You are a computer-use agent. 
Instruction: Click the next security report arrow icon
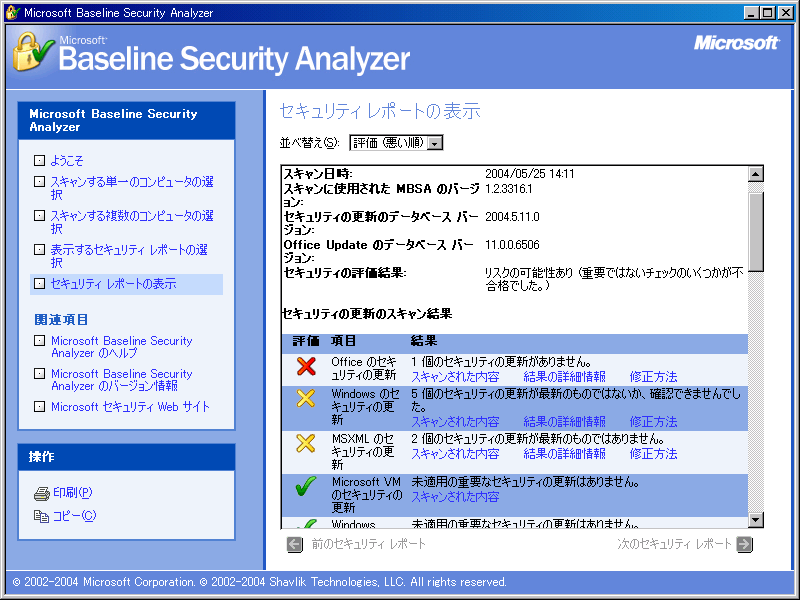point(744,544)
